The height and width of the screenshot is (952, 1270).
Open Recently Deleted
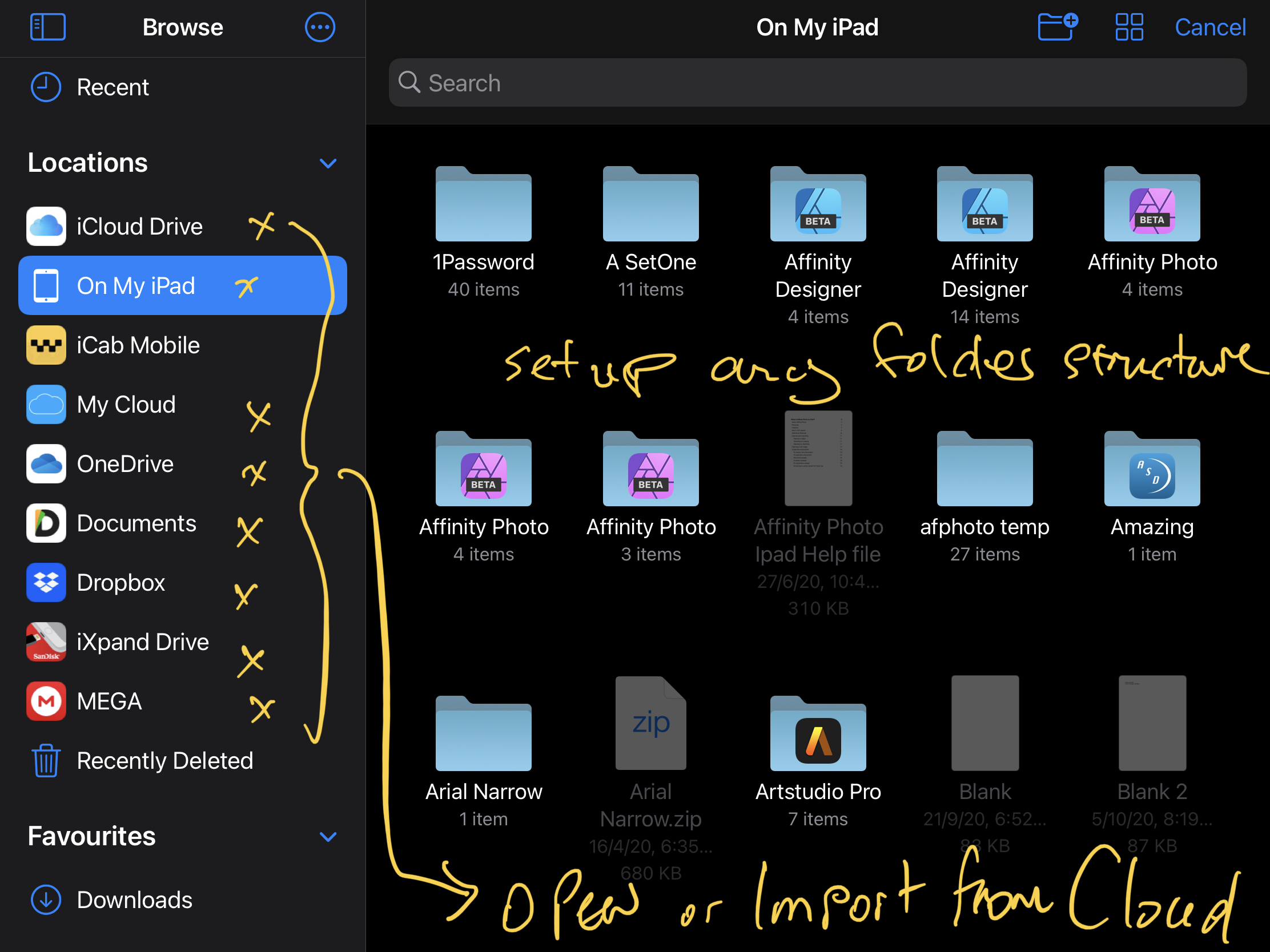183,761
